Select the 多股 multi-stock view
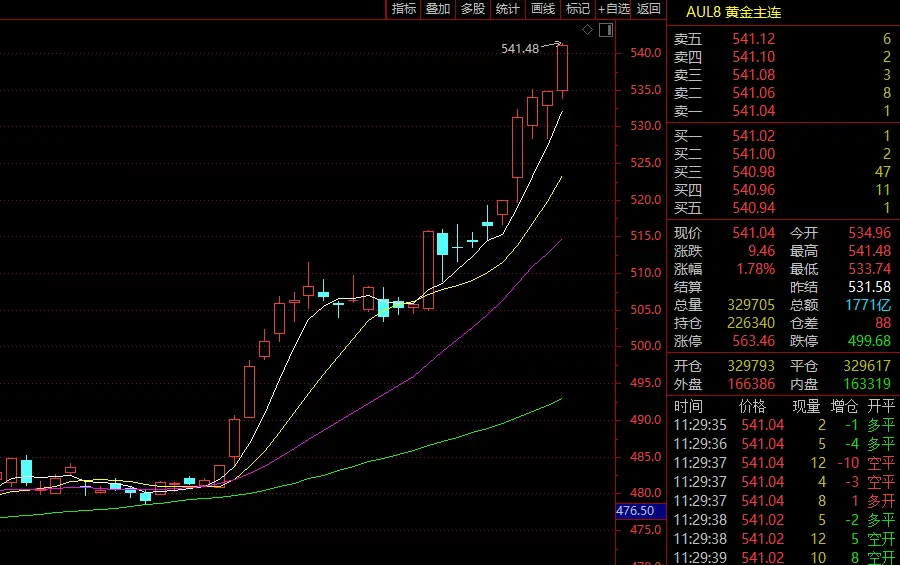Screen dimensions: 900x565 (473, 9)
